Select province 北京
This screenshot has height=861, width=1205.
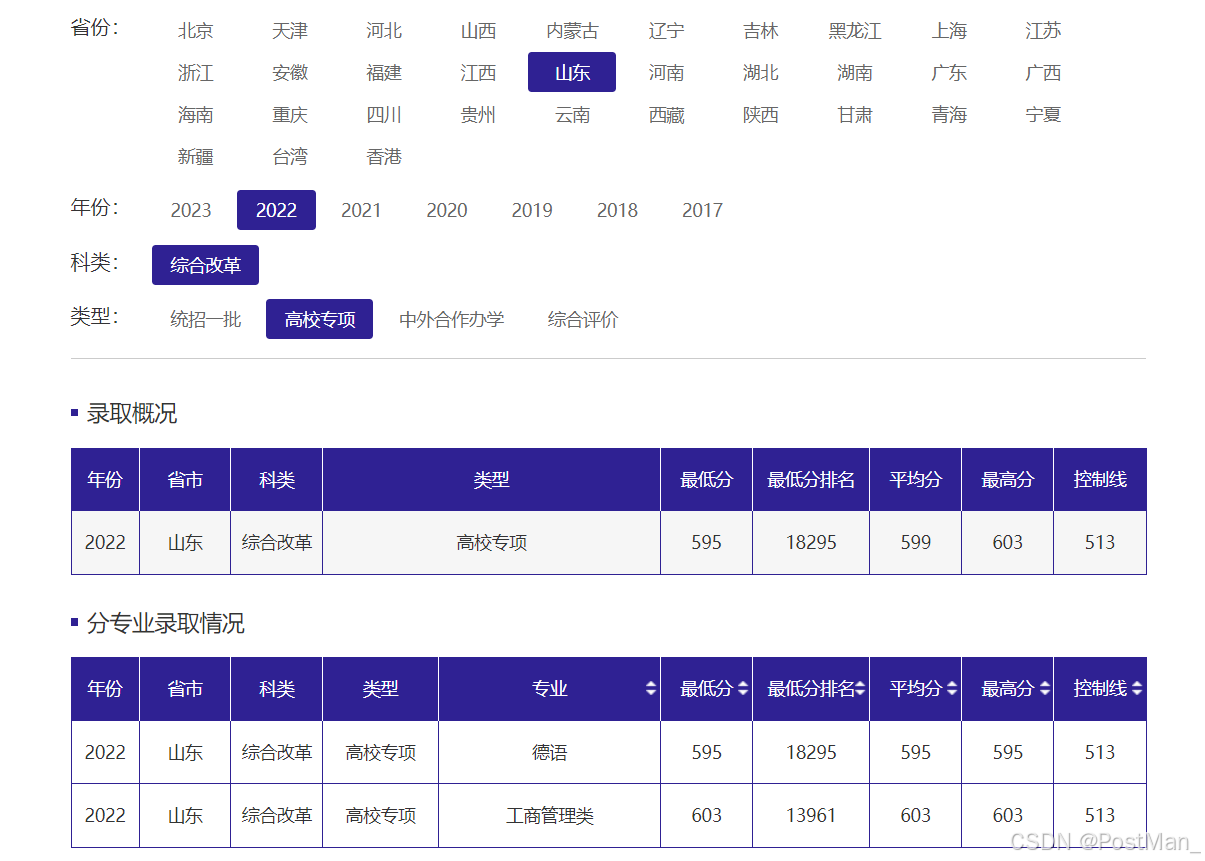pyautogui.click(x=196, y=31)
